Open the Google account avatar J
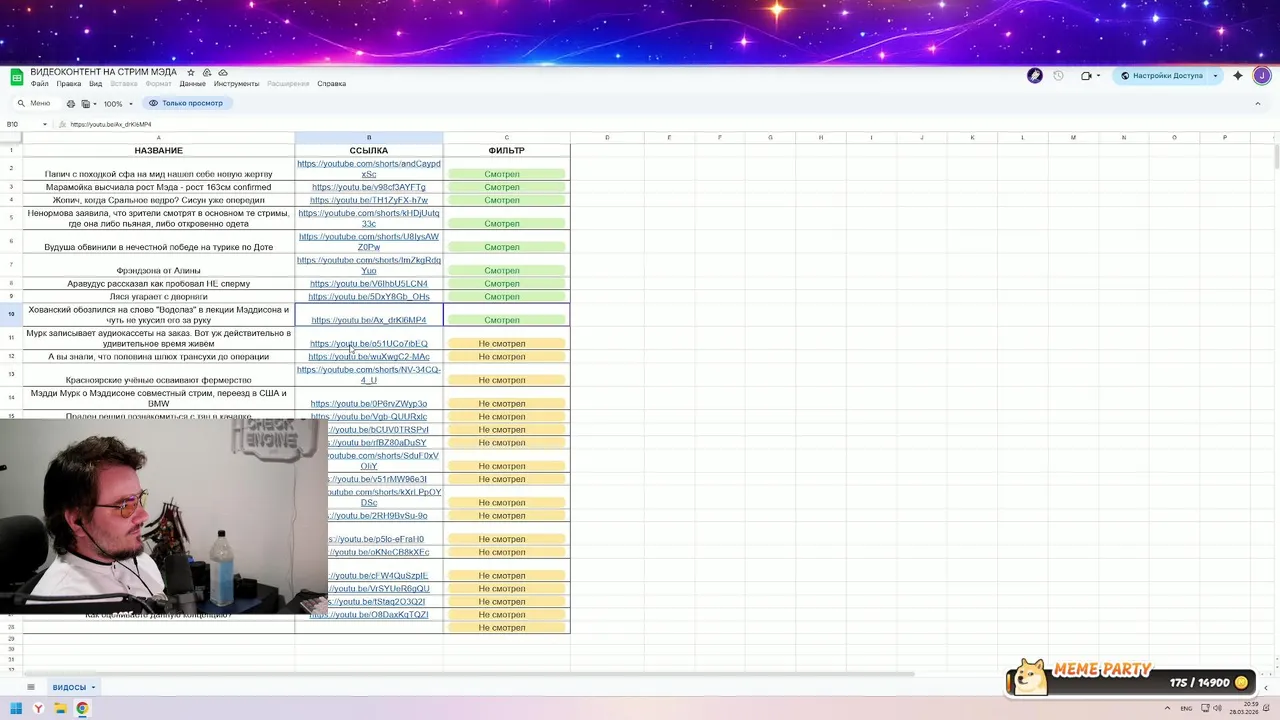This screenshot has height=720, width=1280. tap(1262, 75)
